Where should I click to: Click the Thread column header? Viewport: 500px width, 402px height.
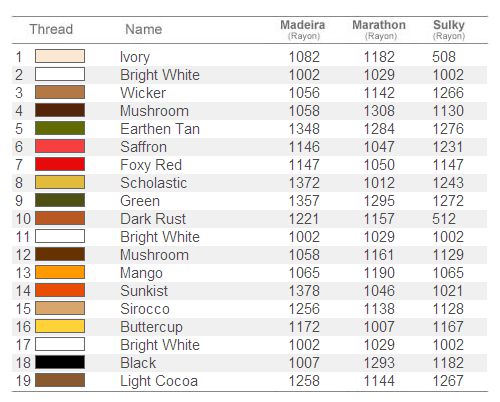pos(51,29)
